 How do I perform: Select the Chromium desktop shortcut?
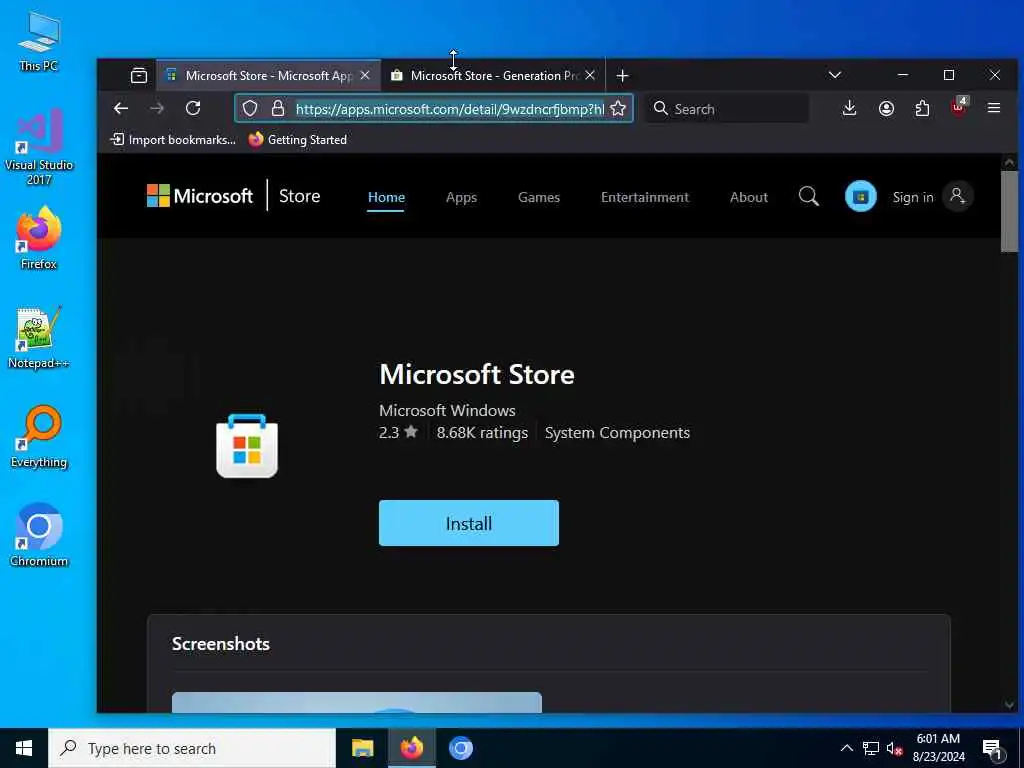click(x=39, y=536)
